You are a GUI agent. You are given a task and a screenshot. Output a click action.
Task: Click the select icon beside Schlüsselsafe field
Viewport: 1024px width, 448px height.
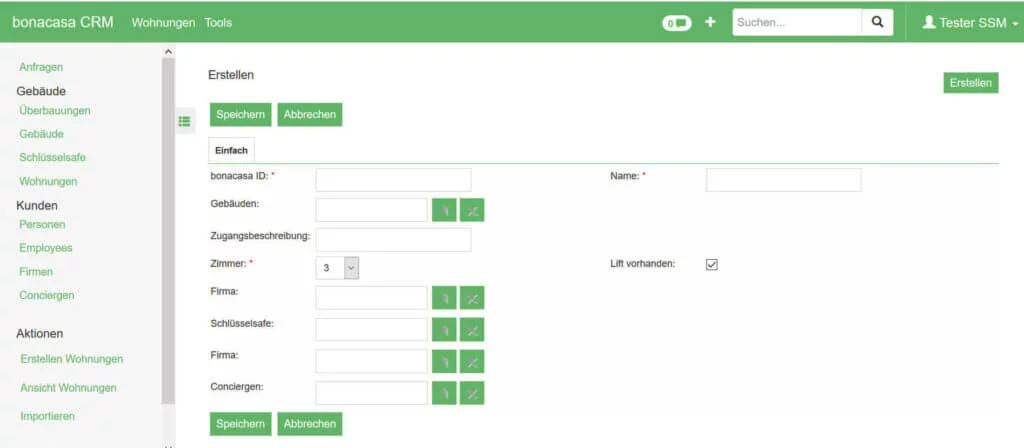tap(444, 330)
